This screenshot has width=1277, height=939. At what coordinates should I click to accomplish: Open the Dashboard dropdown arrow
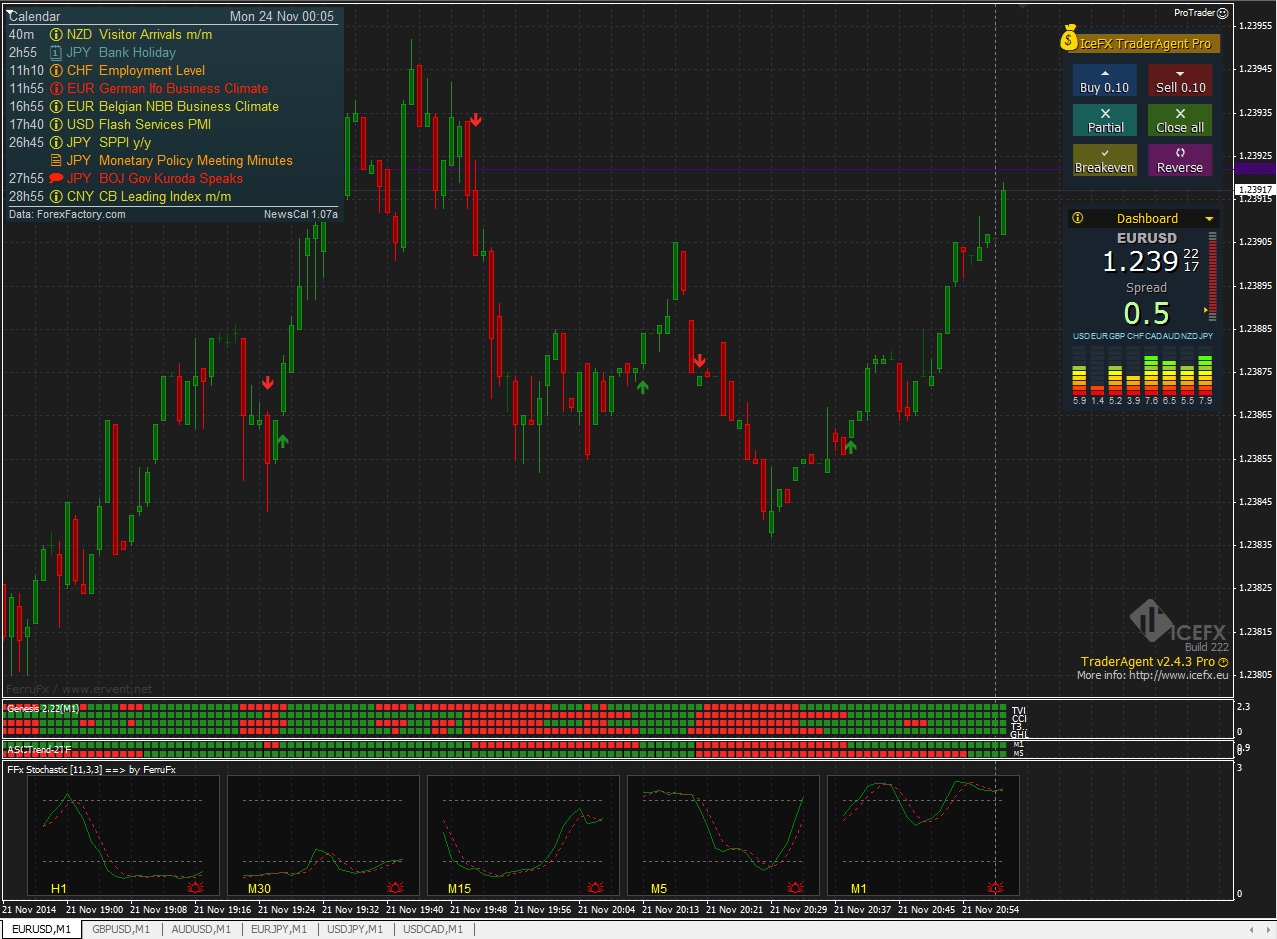tap(1209, 219)
